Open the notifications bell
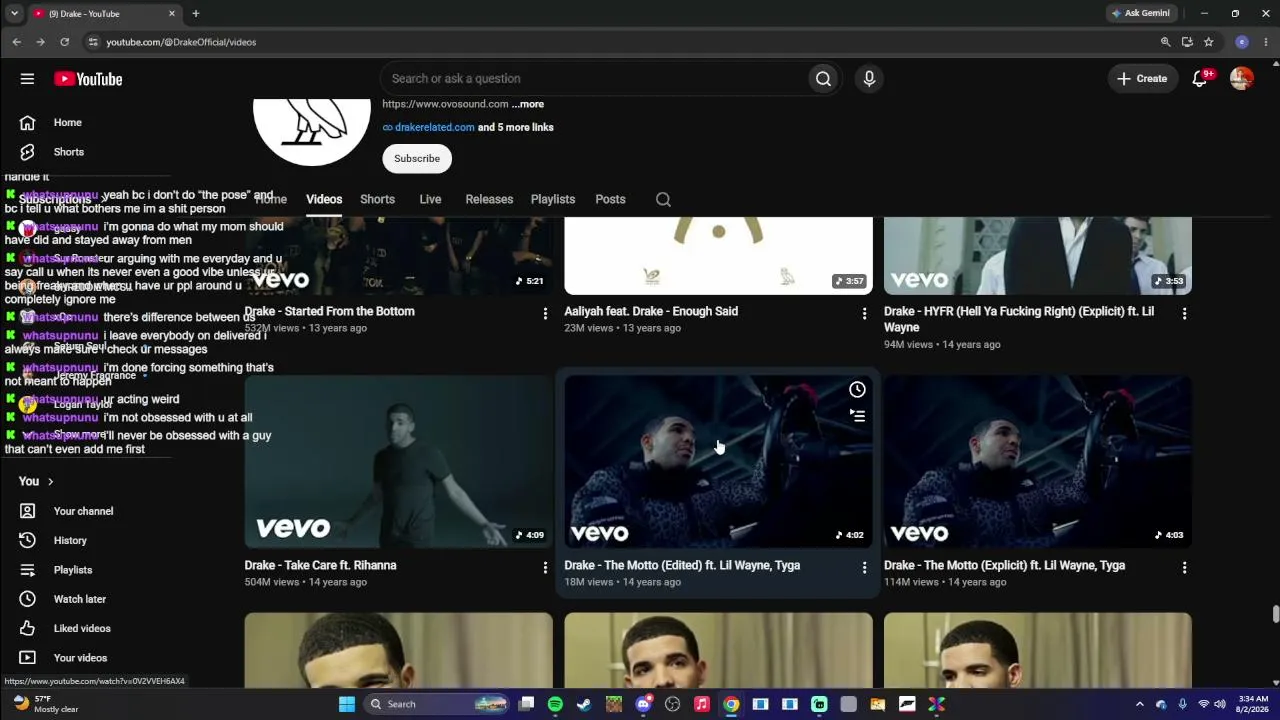This screenshot has height=720, width=1280. [1200, 79]
